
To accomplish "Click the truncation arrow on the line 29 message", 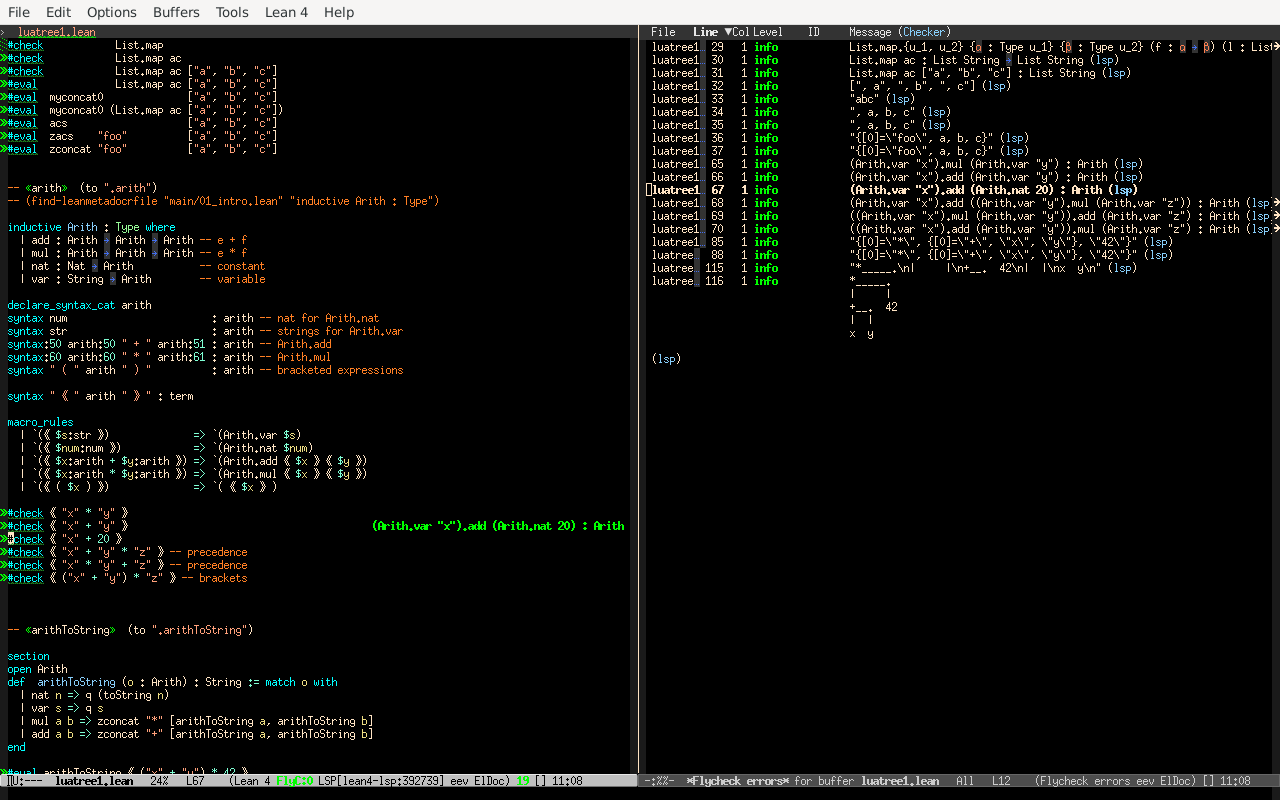I will pyautogui.click(x=1275, y=47).
